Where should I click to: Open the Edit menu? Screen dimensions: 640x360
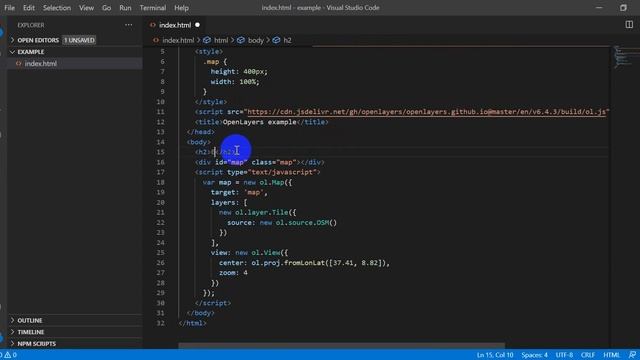coord(29,8)
